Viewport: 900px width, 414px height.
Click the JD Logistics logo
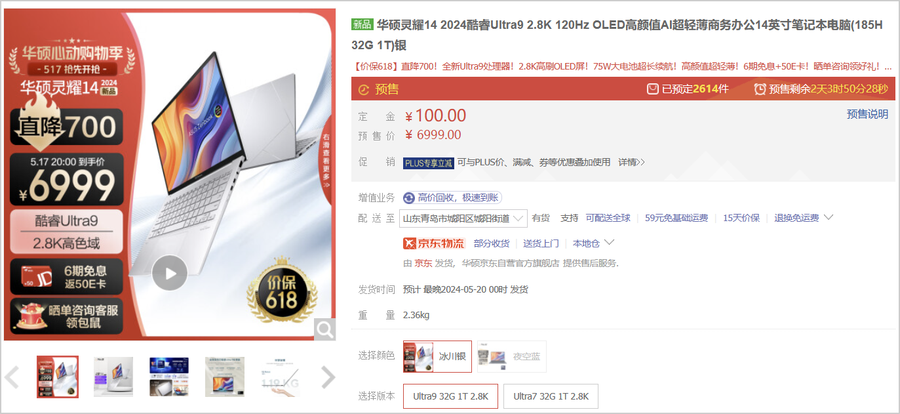pos(434,243)
